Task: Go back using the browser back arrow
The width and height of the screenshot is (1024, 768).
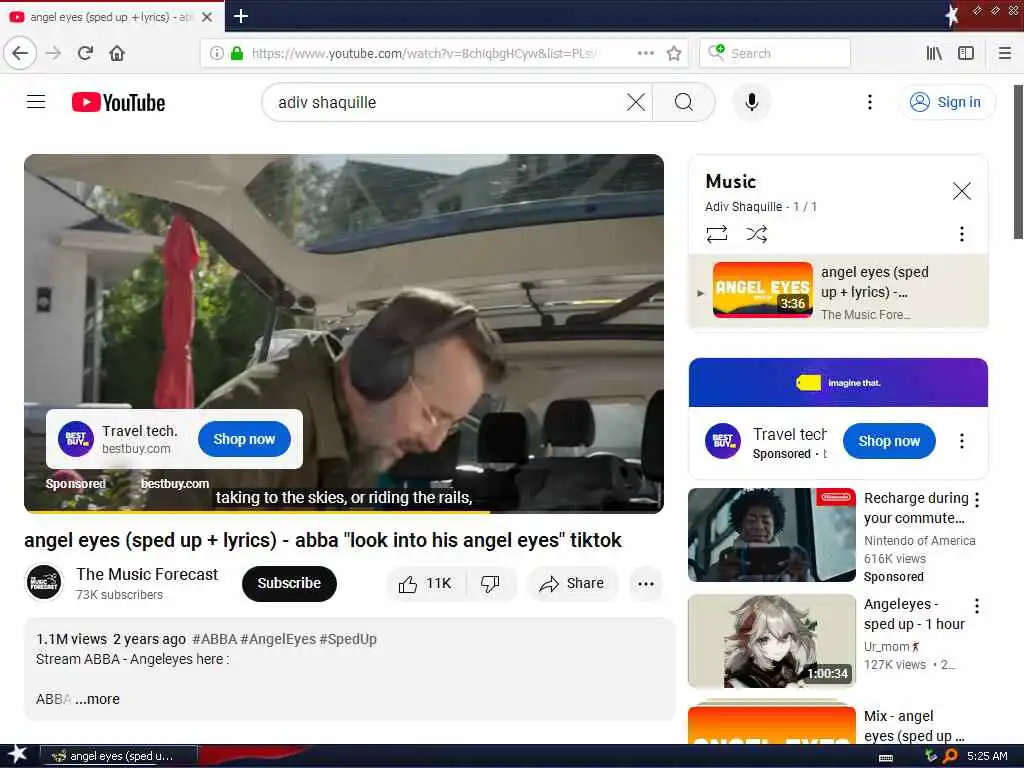Action: 20,53
